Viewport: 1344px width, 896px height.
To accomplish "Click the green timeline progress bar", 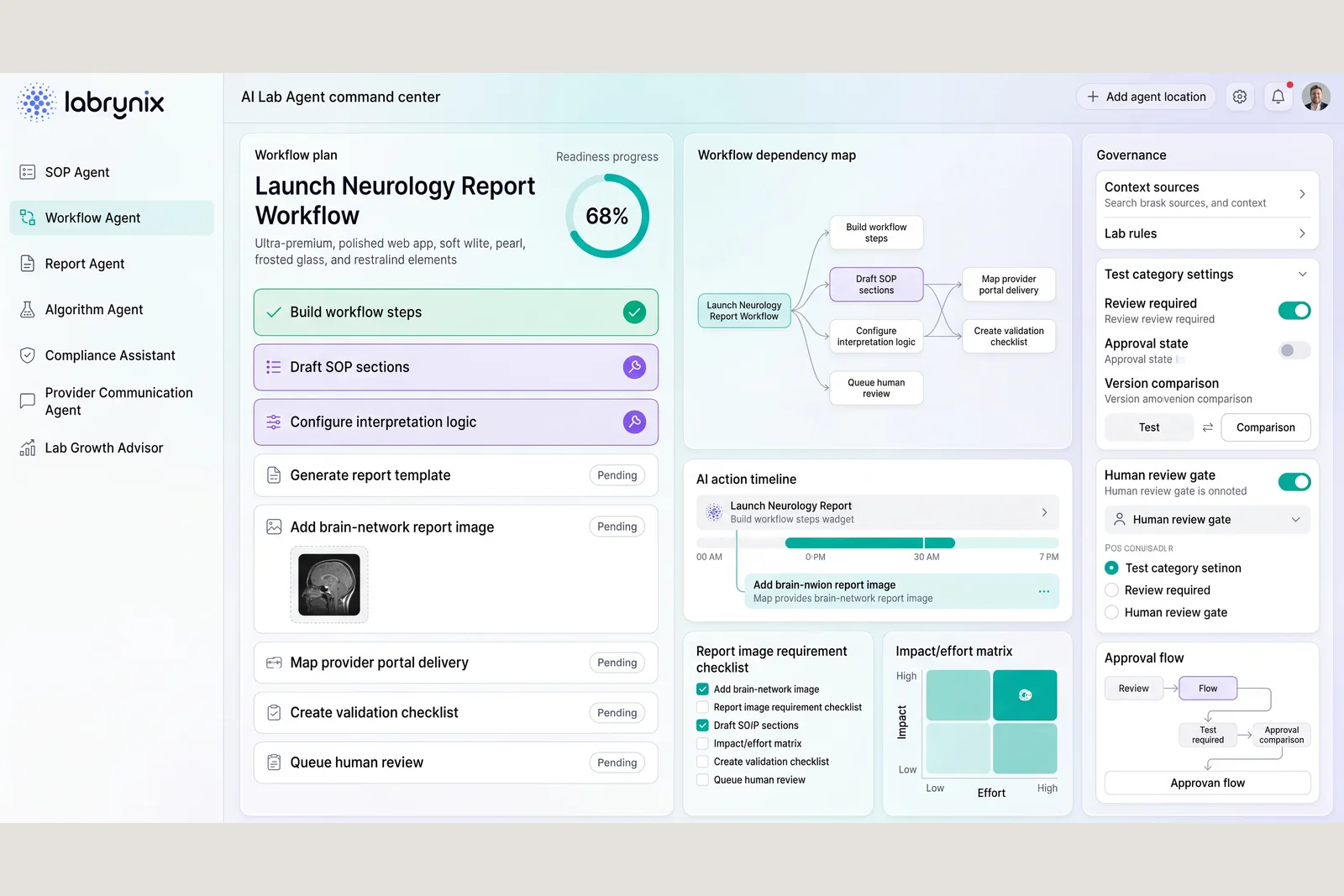I will pyautogui.click(x=869, y=542).
